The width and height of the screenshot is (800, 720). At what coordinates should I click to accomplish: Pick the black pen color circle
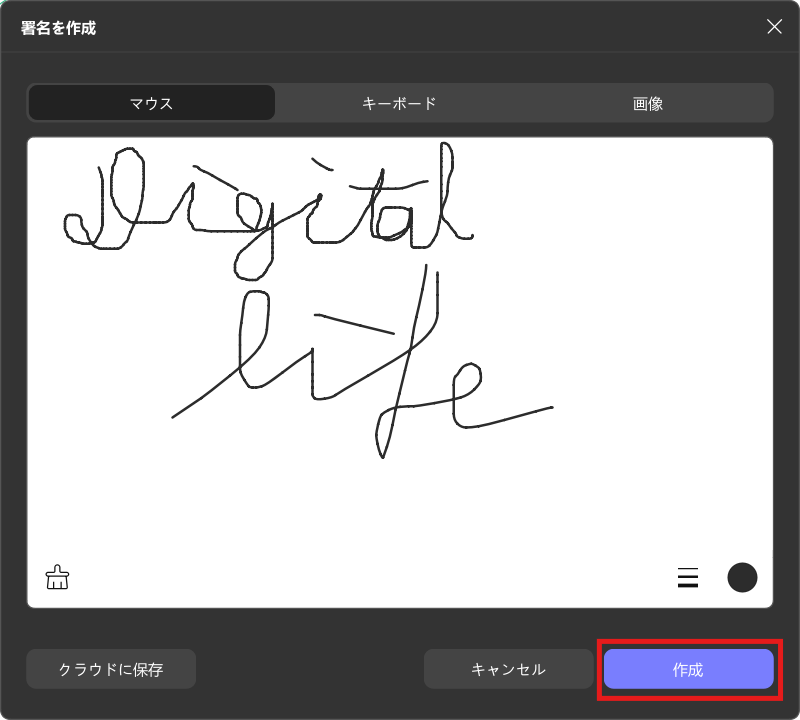[742, 577]
